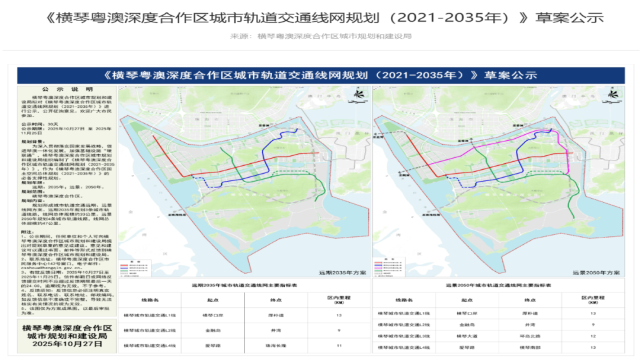Image resolution: width=640 pixels, height=360 pixels.
Task: Click the '远景2050年方案' map label
Action: click(x=596, y=272)
